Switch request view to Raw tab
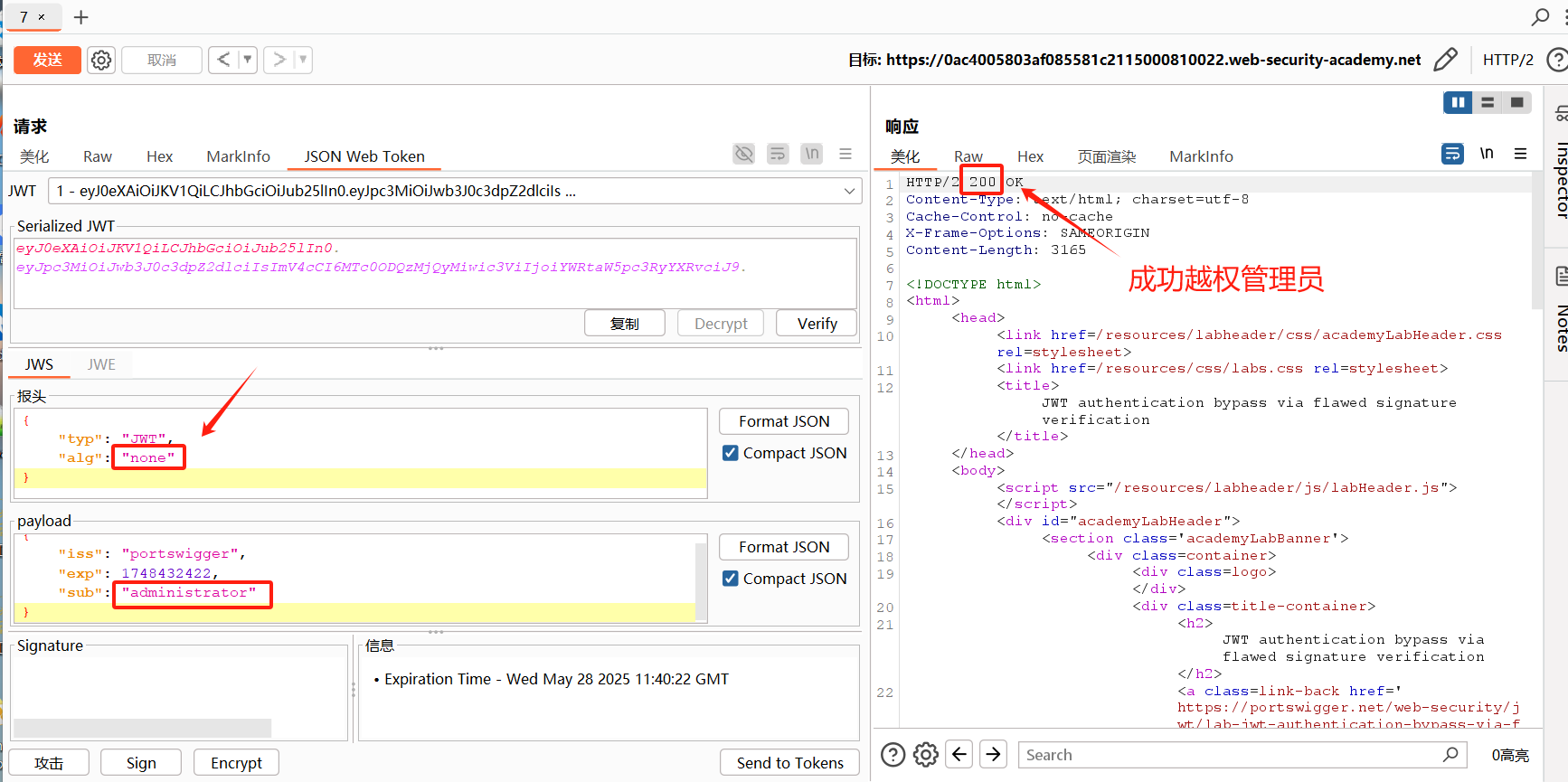The width and height of the screenshot is (1568, 782). 98,156
